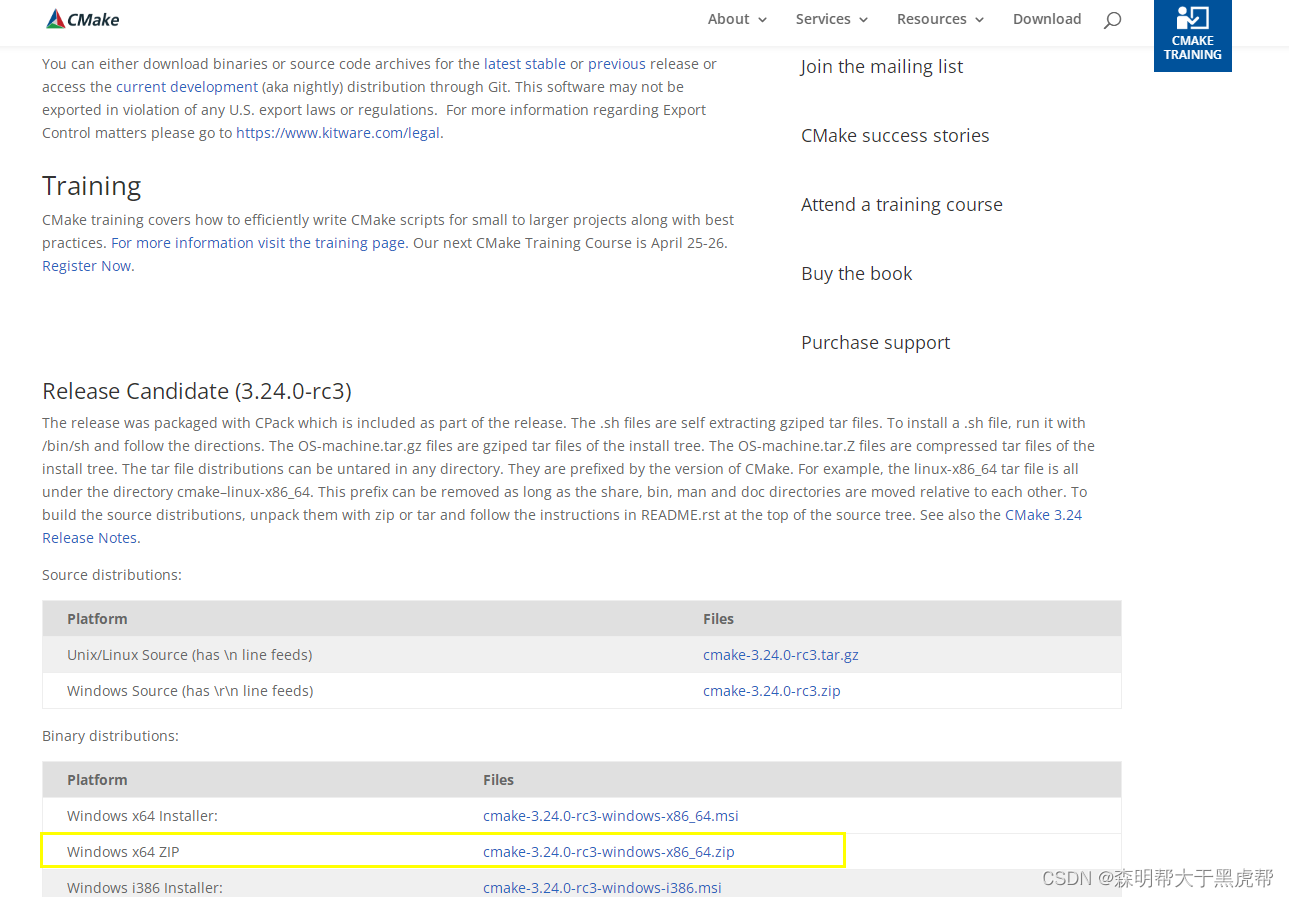Click the CMake logo in the header
1289x897 pixels.
coord(82,19)
